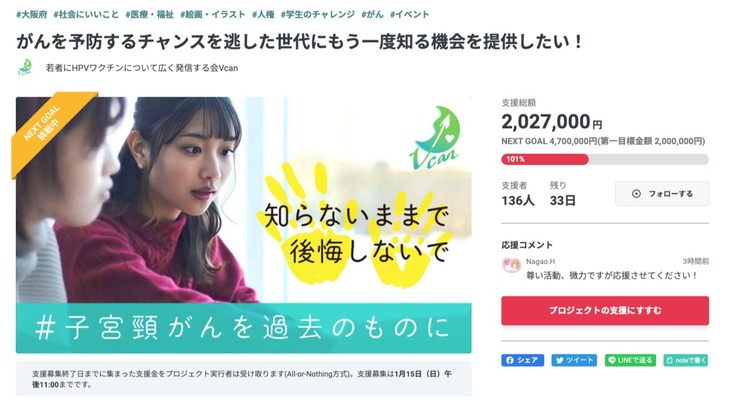
Task: Send the project via LINE
Action: point(630,360)
